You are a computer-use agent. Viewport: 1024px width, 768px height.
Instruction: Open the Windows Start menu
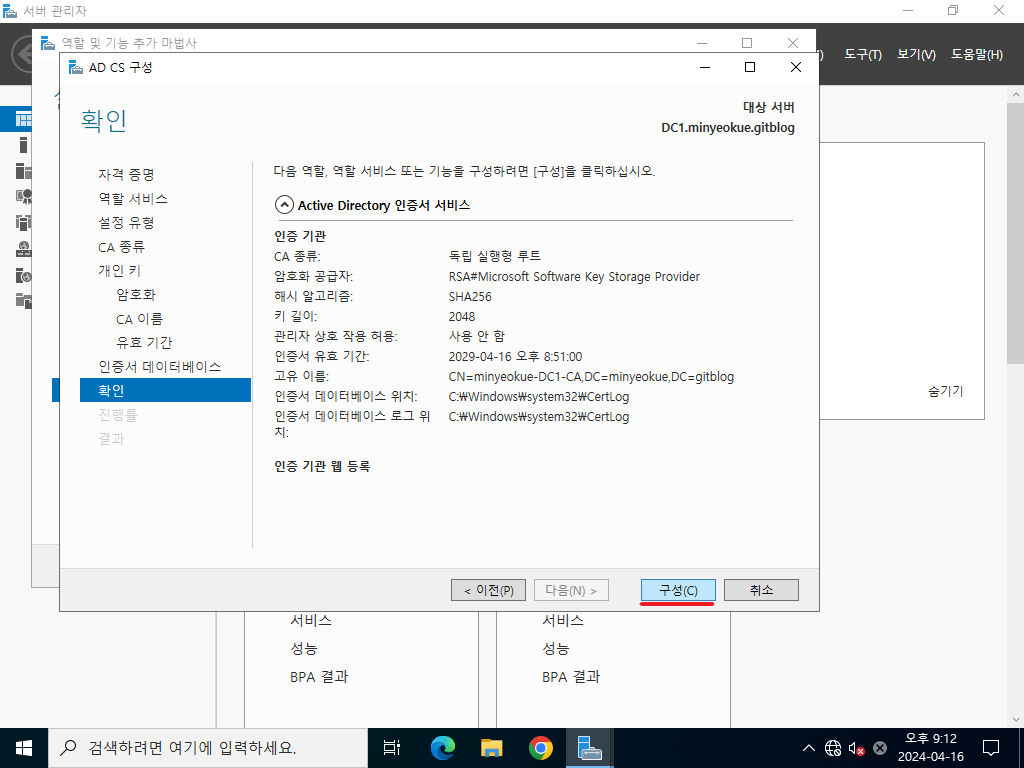(24, 748)
